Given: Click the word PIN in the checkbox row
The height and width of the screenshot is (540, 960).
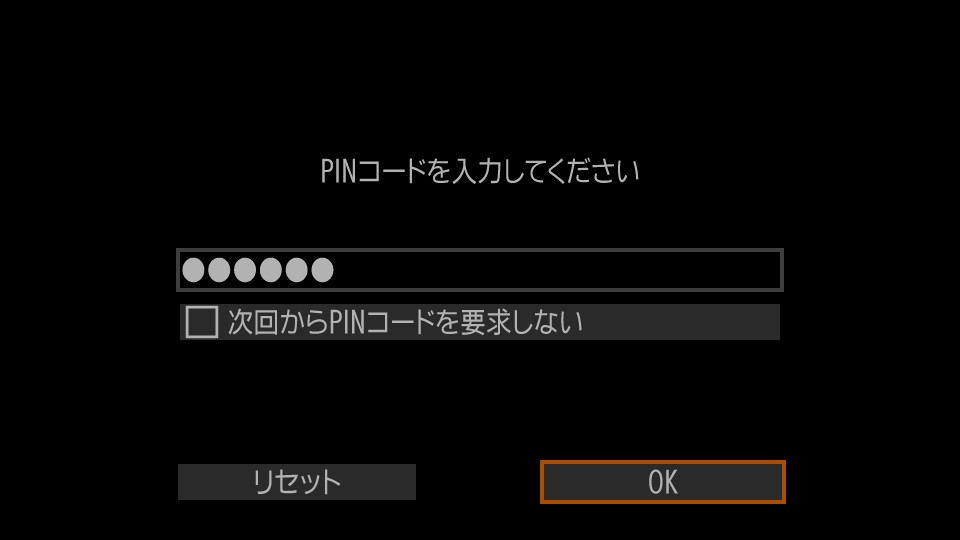Looking at the screenshot, I should [347, 322].
